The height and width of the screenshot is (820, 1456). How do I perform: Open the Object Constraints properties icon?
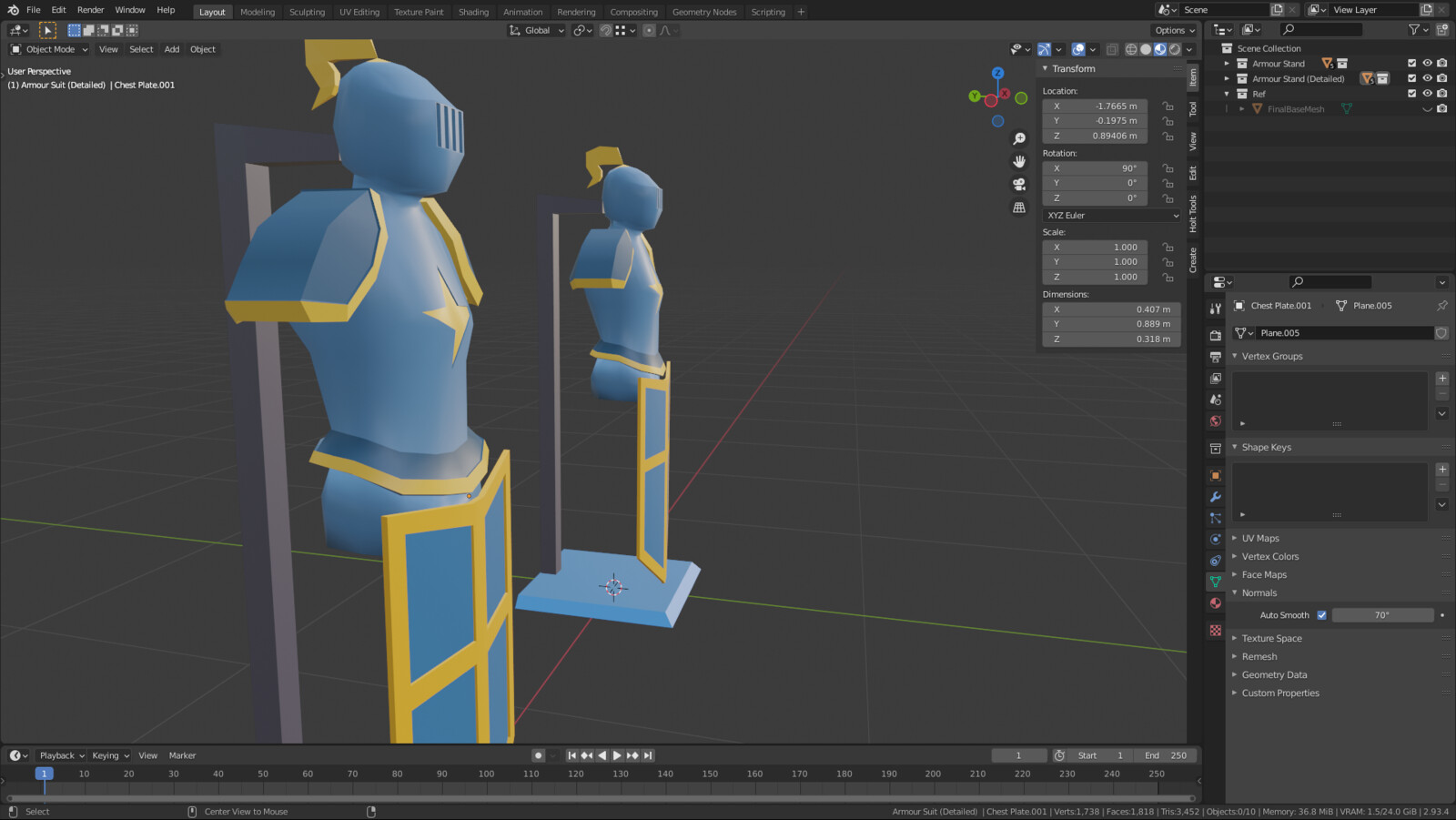point(1215,561)
